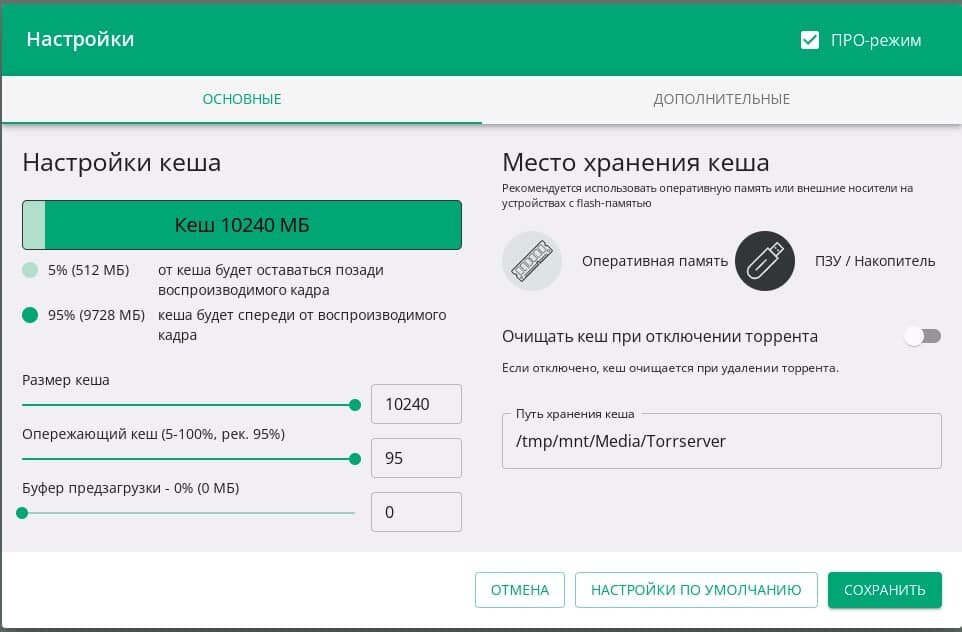962x632 pixels.
Task: Click Настройки по умолчанию button
Action: (x=695, y=590)
